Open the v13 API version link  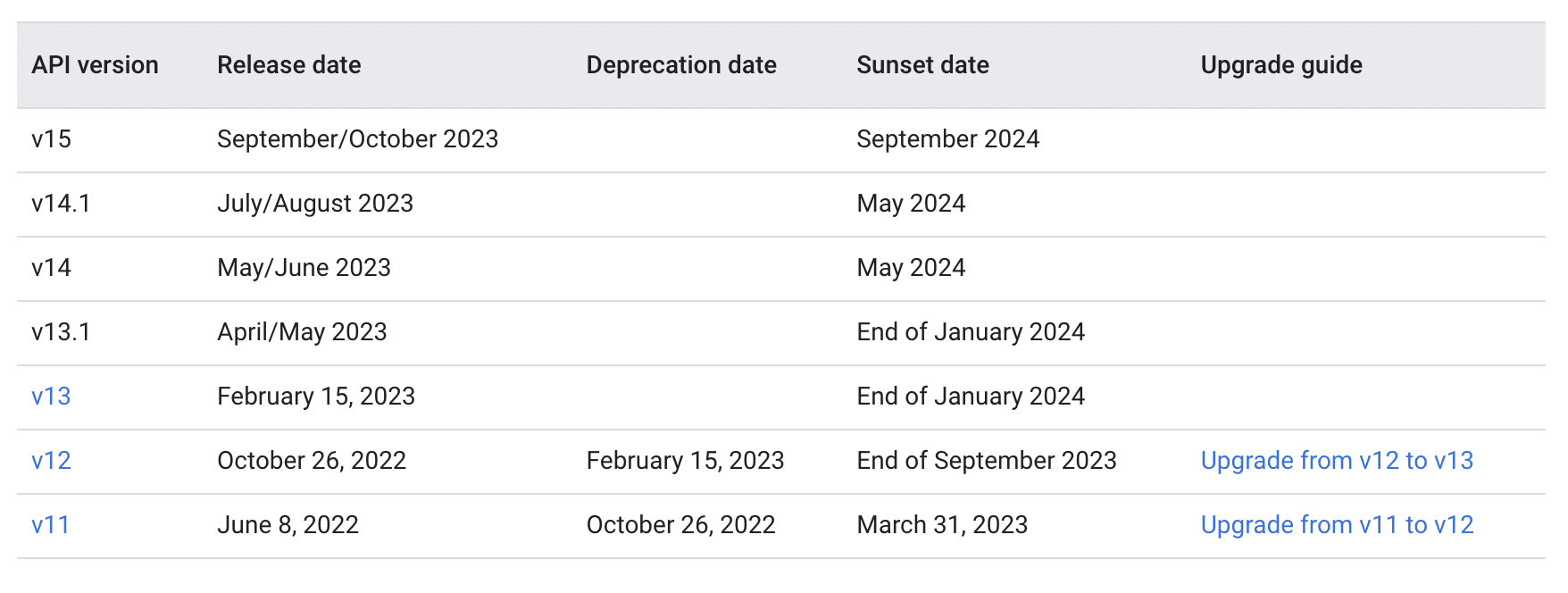click(51, 397)
